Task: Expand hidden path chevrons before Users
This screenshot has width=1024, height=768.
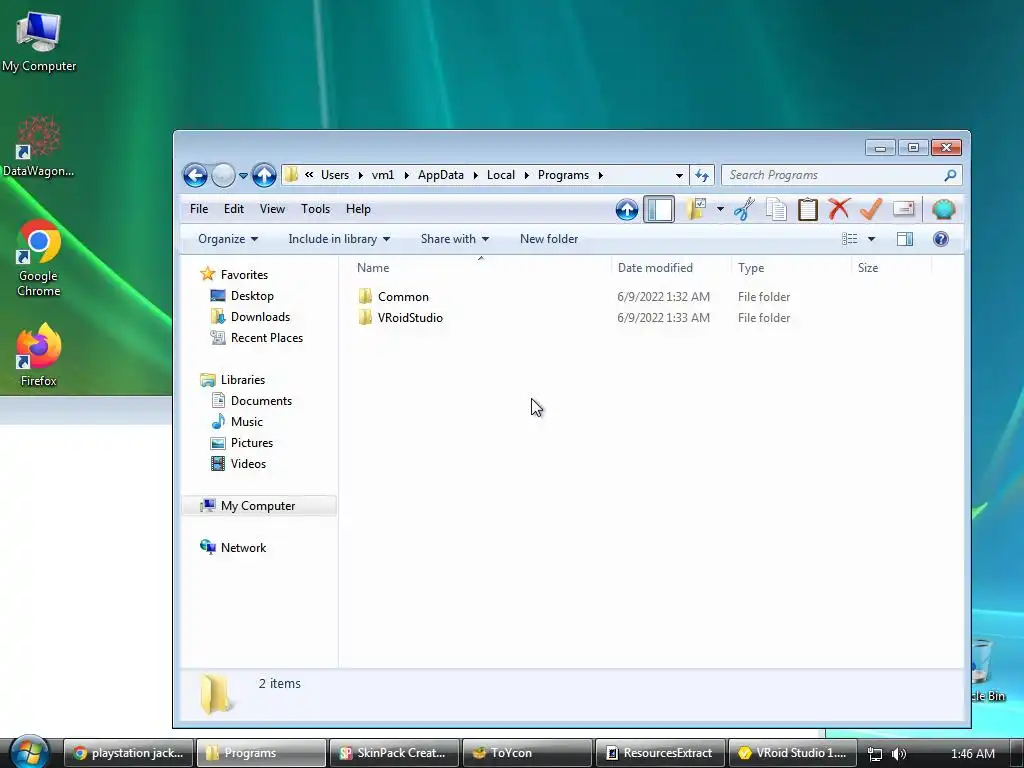Action: coord(309,174)
